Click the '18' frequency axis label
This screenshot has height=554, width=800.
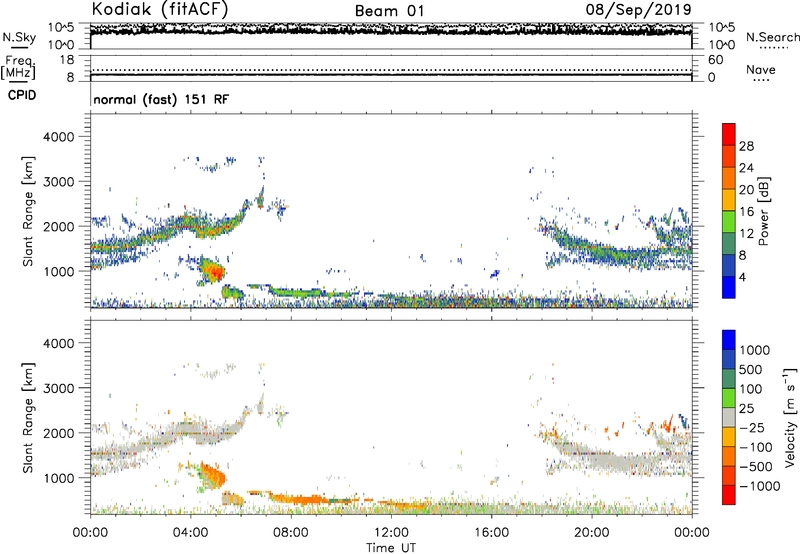click(x=67, y=60)
